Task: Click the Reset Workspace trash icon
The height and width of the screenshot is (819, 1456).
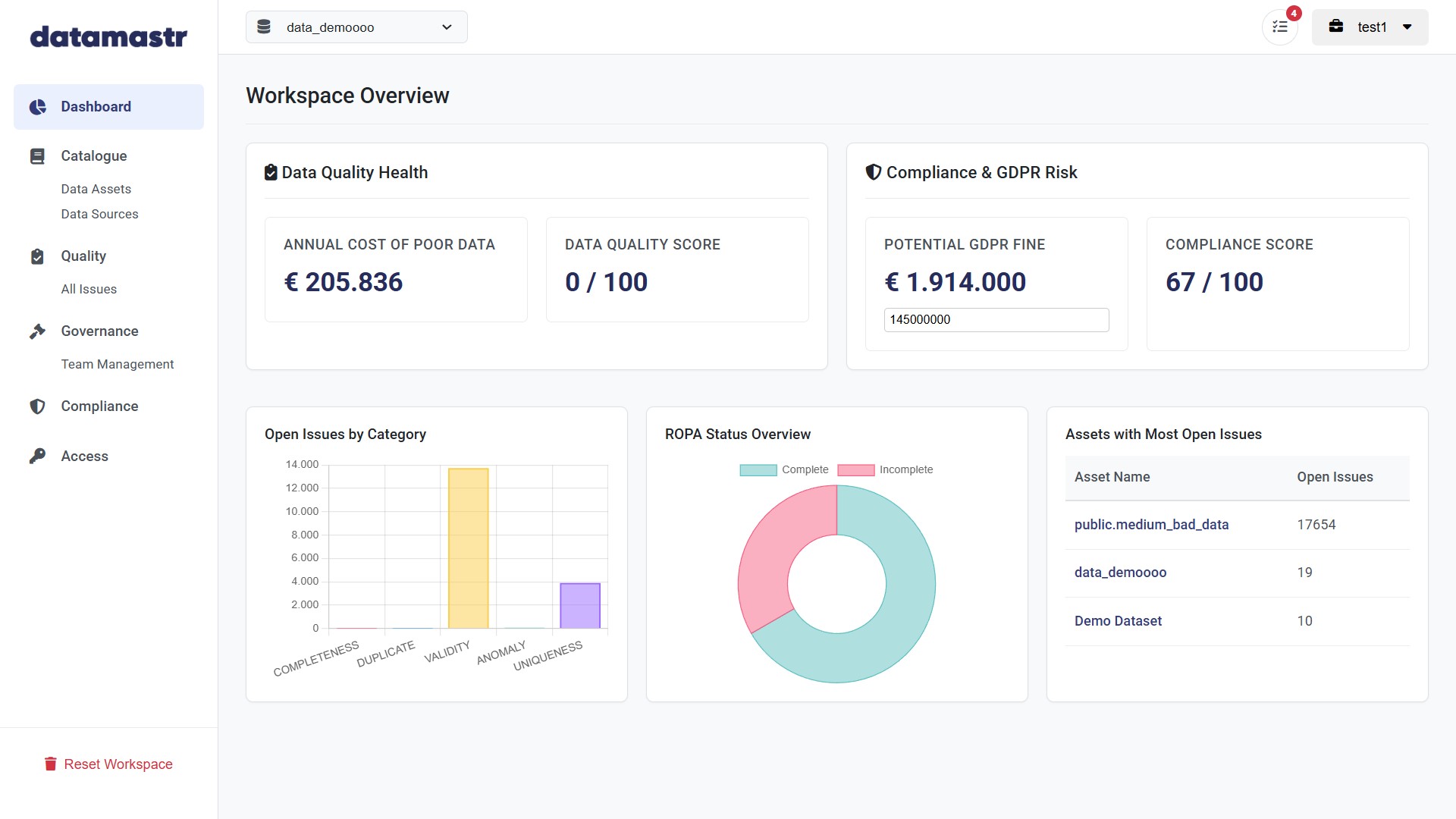Action: pos(51,764)
